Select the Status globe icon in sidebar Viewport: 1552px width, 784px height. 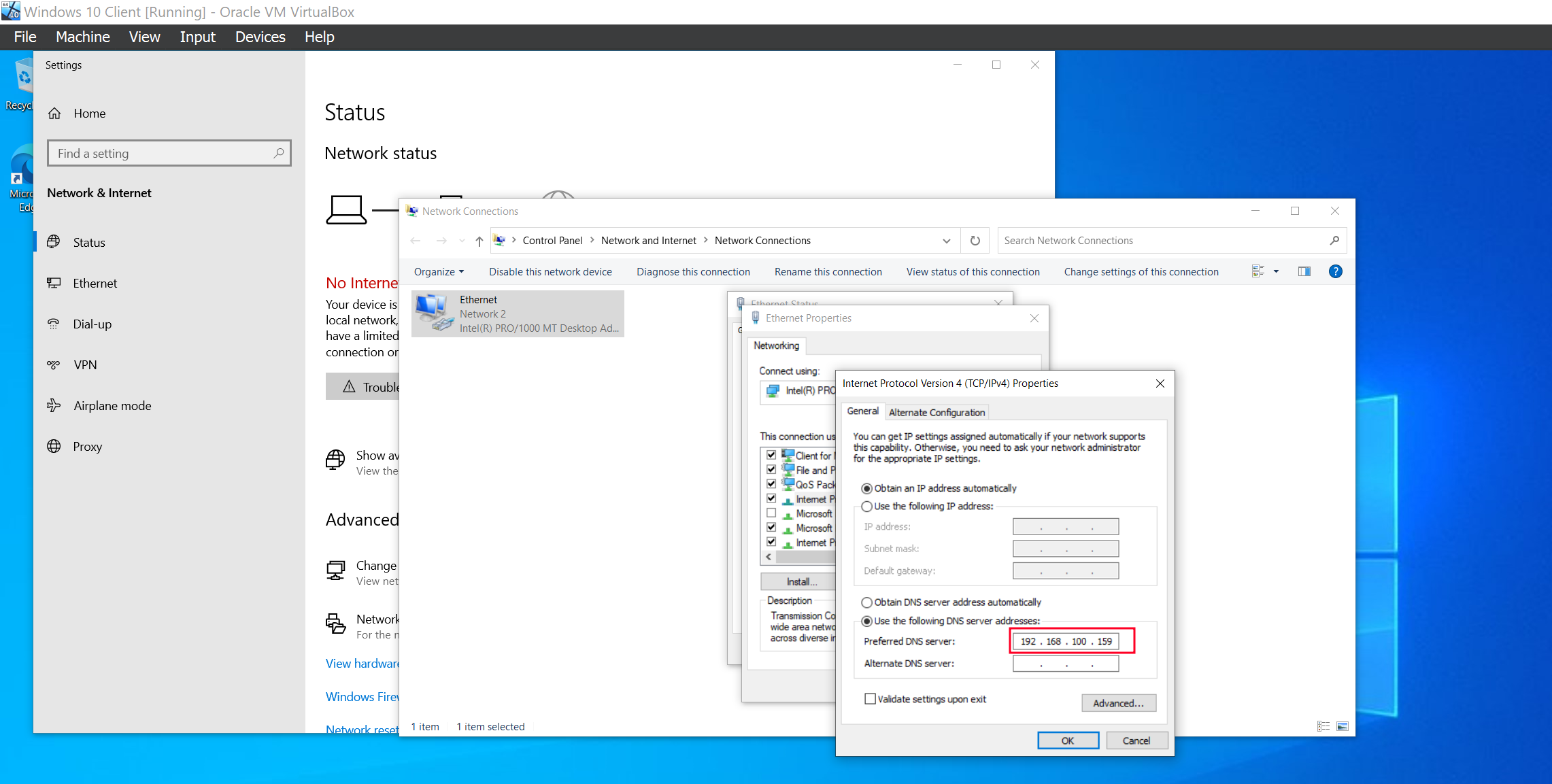click(x=54, y=242)
